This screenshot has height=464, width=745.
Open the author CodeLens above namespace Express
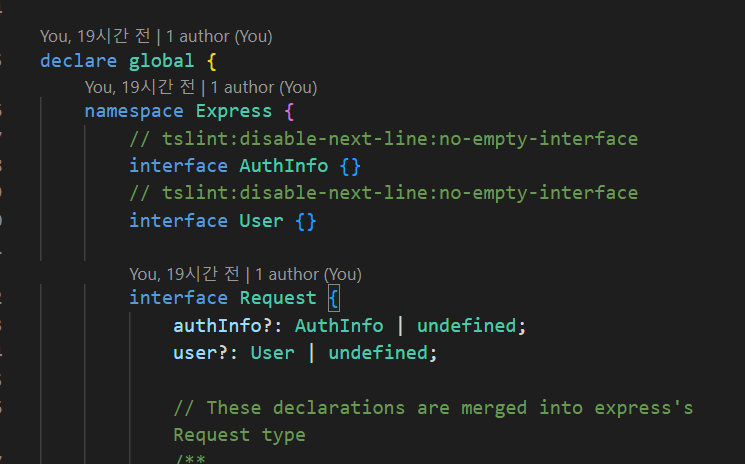pos(201,87)
